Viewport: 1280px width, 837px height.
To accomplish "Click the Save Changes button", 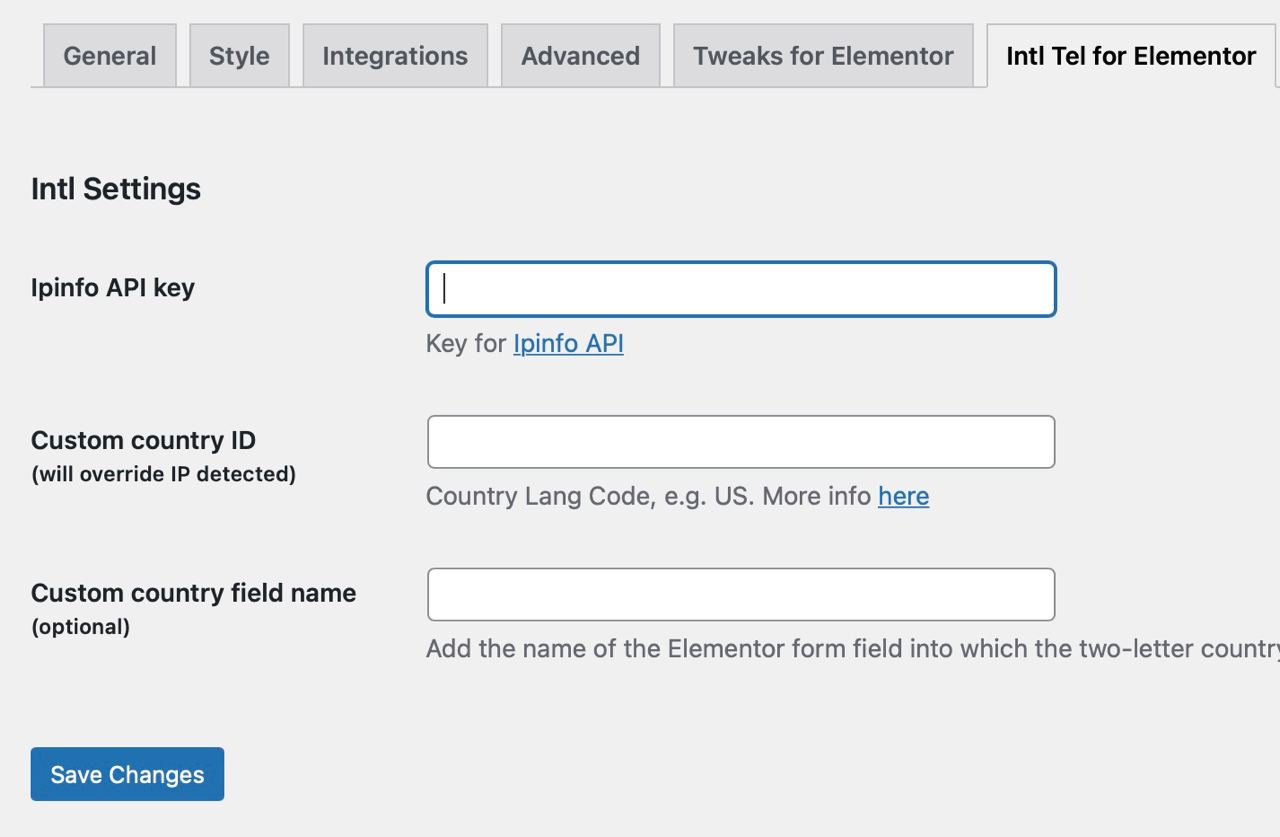I will point(127,774).
